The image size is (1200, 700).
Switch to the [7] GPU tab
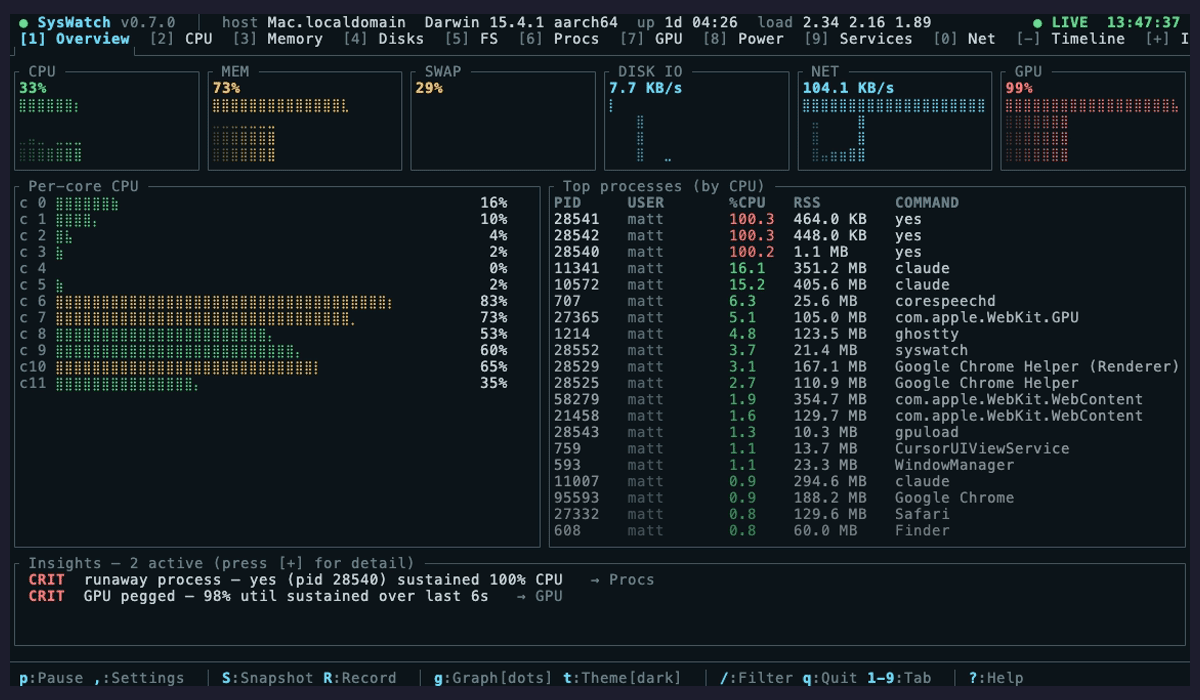[651, 39]
